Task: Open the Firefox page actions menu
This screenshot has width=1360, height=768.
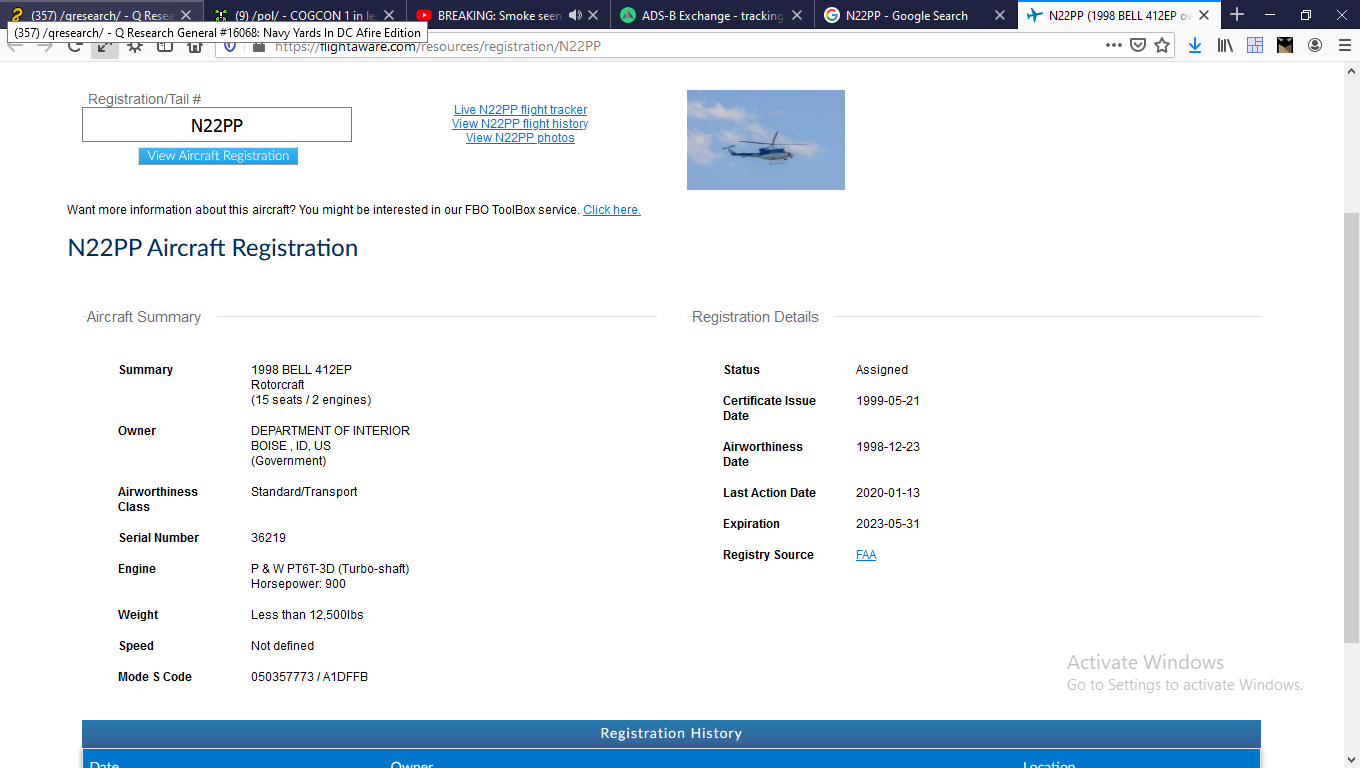Action: [1114, 45]
